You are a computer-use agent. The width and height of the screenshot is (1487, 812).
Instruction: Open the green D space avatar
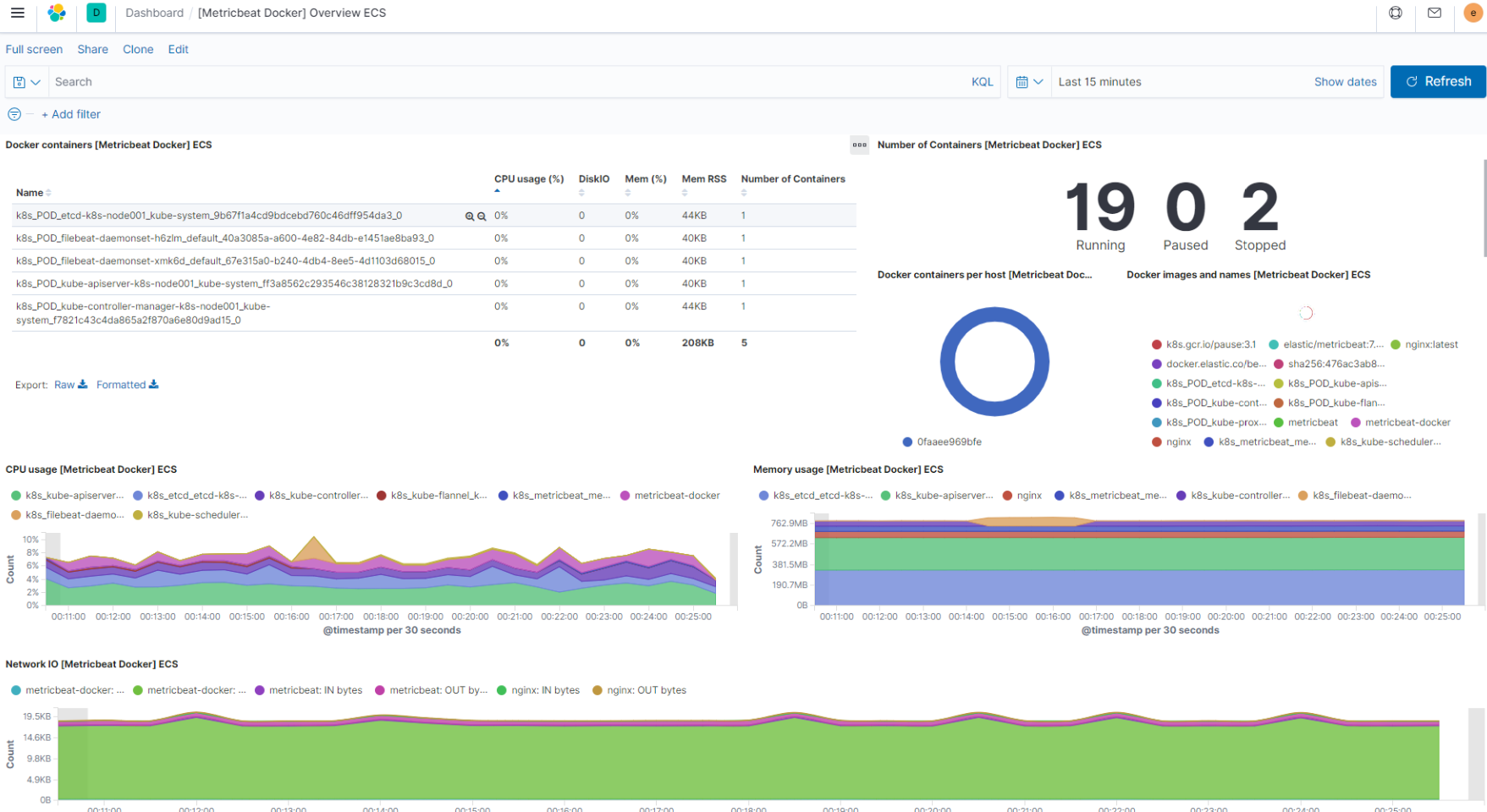pos(96,13)
